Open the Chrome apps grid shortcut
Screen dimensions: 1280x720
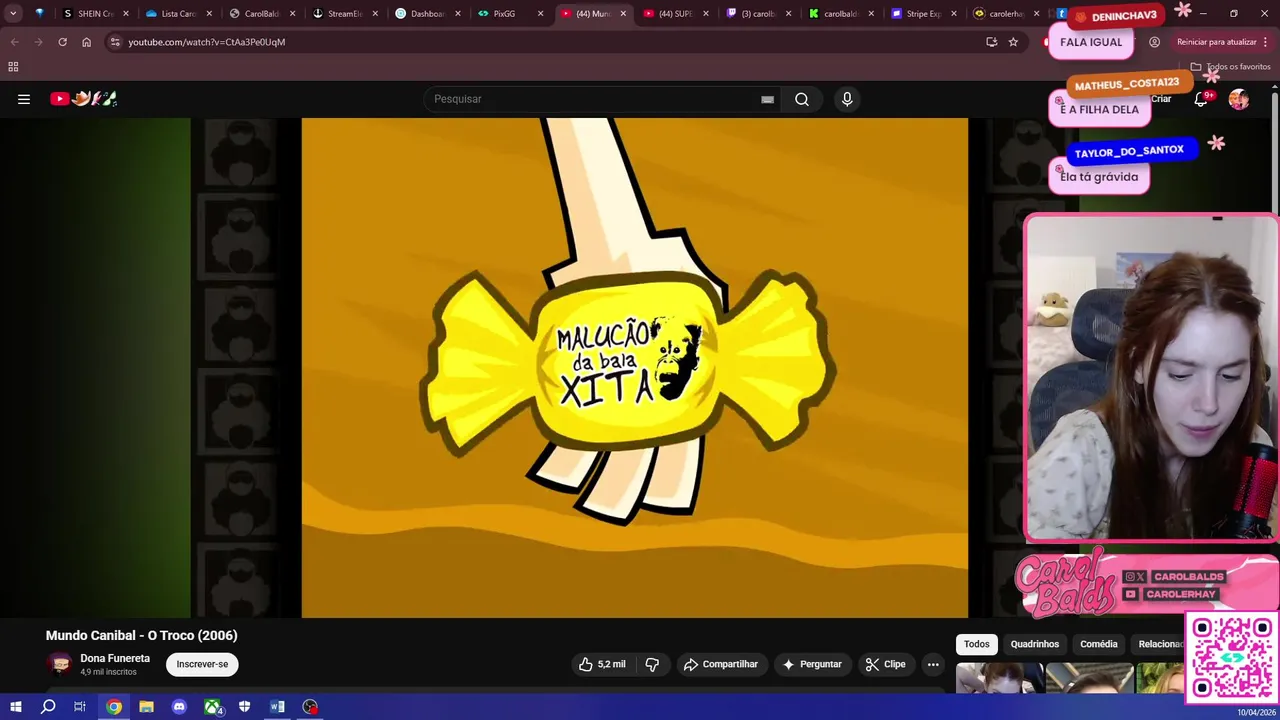pyautogui.click(x=13, y=67)
